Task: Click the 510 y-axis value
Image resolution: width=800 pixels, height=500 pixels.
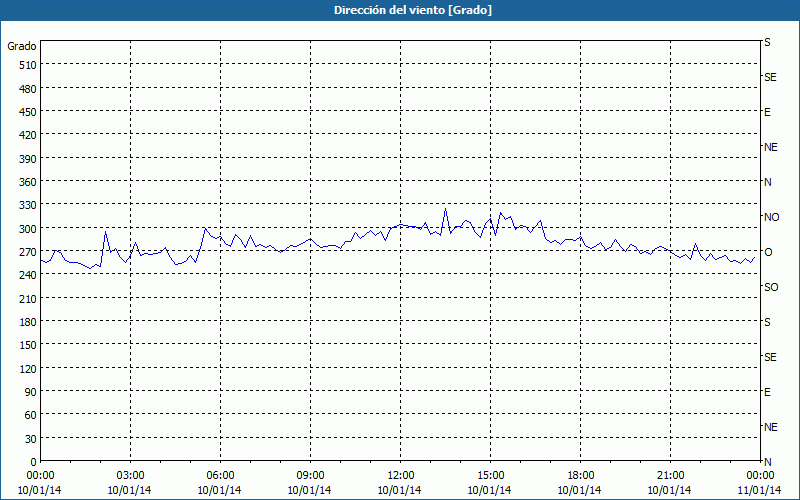Action: 28,65
